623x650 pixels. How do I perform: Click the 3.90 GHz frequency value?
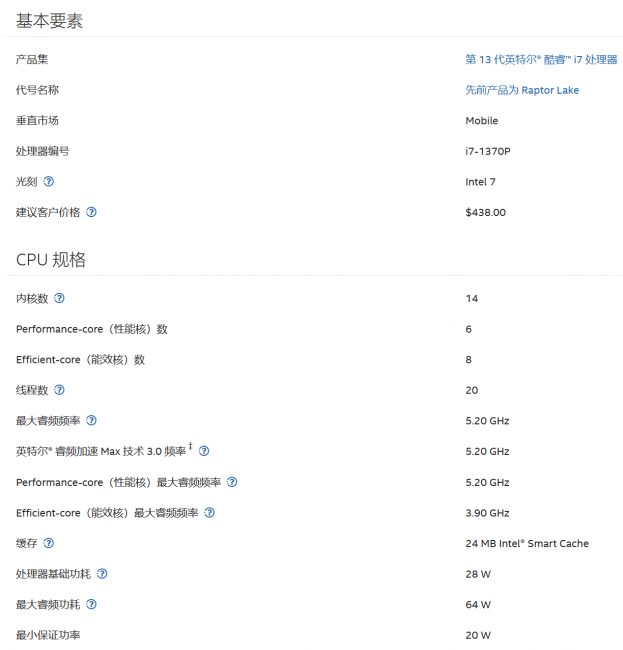pos(487,513)
